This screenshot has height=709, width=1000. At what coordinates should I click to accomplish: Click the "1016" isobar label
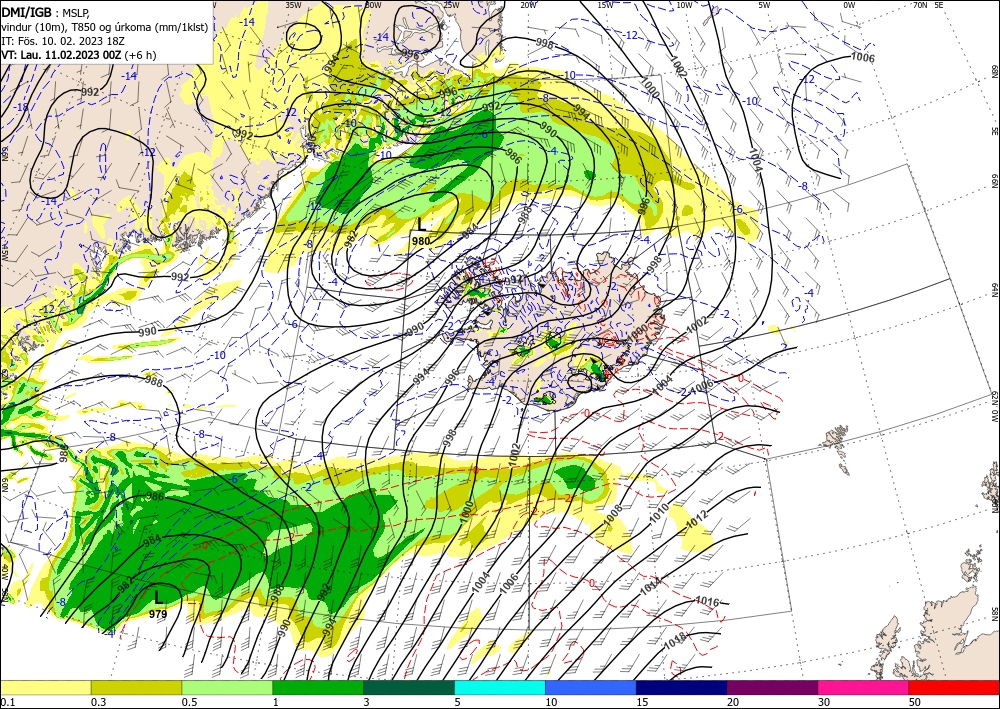click(707, 601)
